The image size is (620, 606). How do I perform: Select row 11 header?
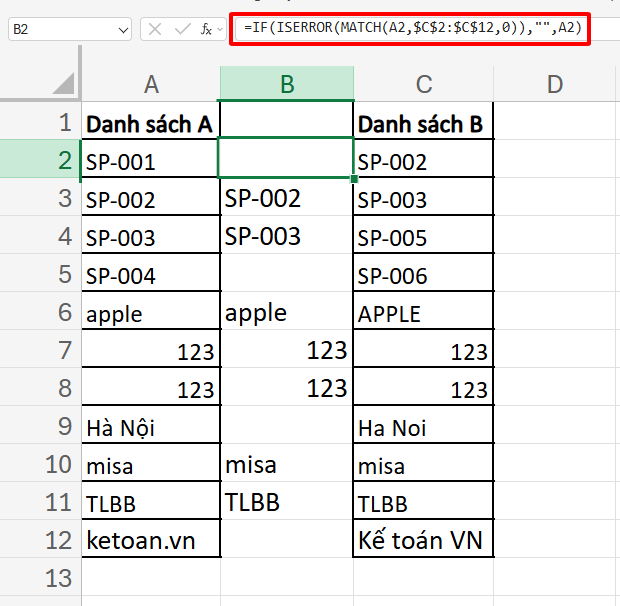[40, 502]
